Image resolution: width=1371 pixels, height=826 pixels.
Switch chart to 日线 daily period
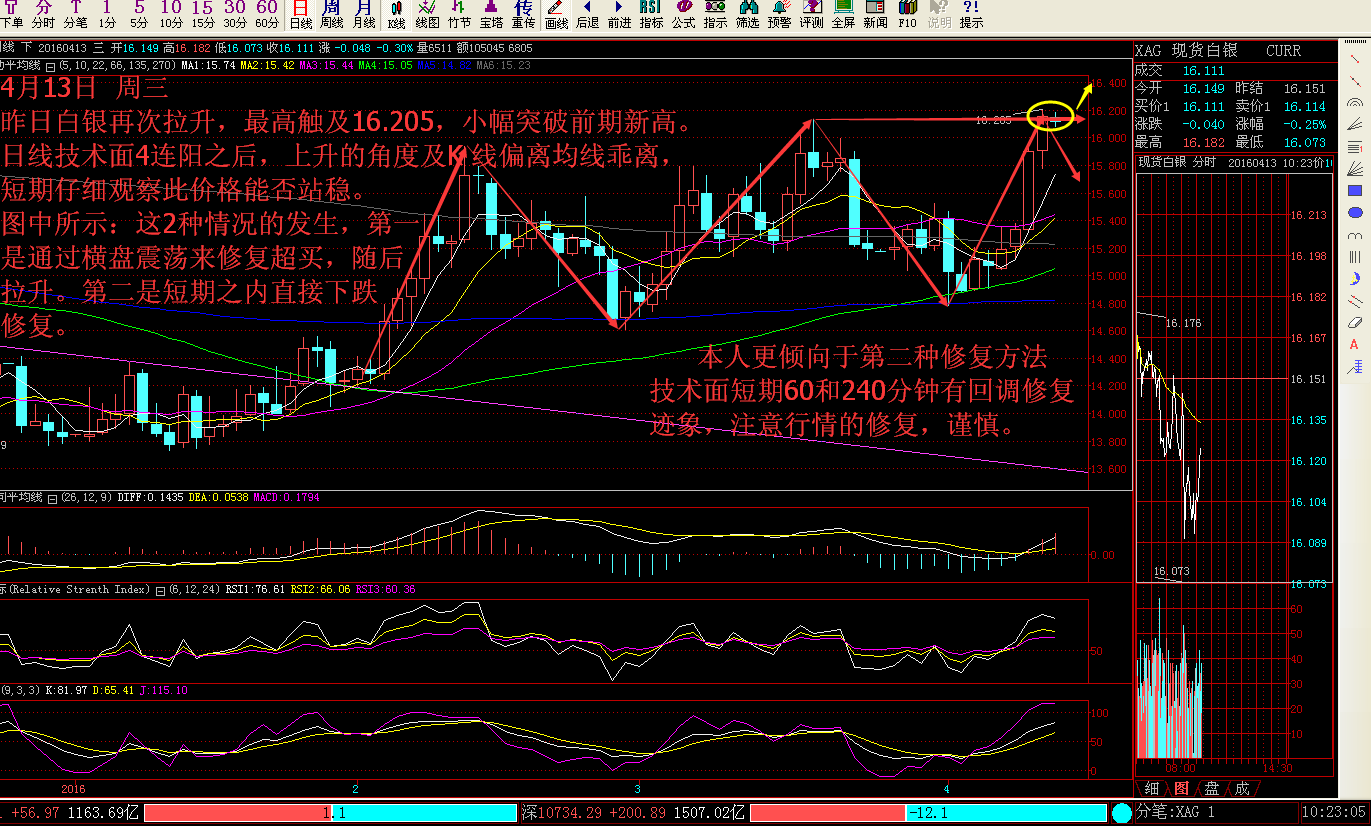pos(300,14)
